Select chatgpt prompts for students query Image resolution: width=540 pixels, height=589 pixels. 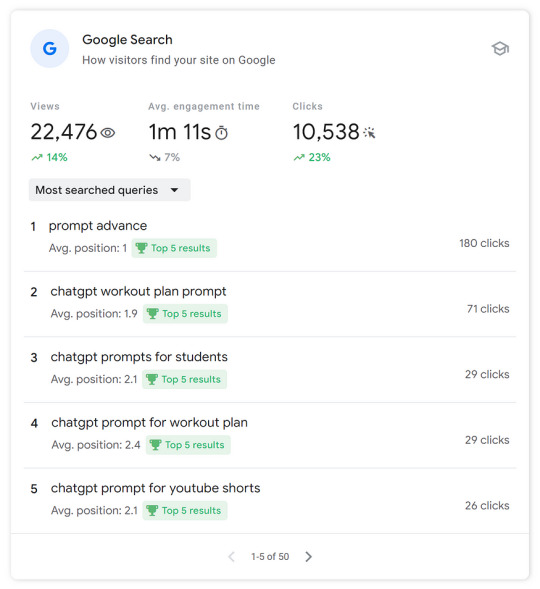pyautogui.click(x=139, y=357)
